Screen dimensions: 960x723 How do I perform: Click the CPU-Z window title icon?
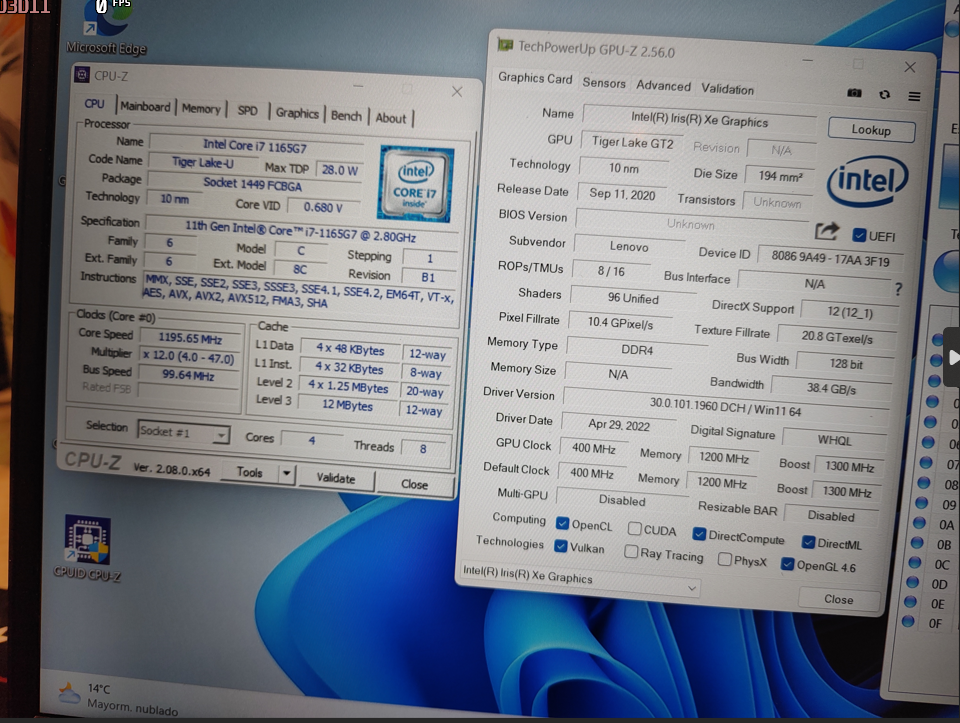click(x=81, y=75)
